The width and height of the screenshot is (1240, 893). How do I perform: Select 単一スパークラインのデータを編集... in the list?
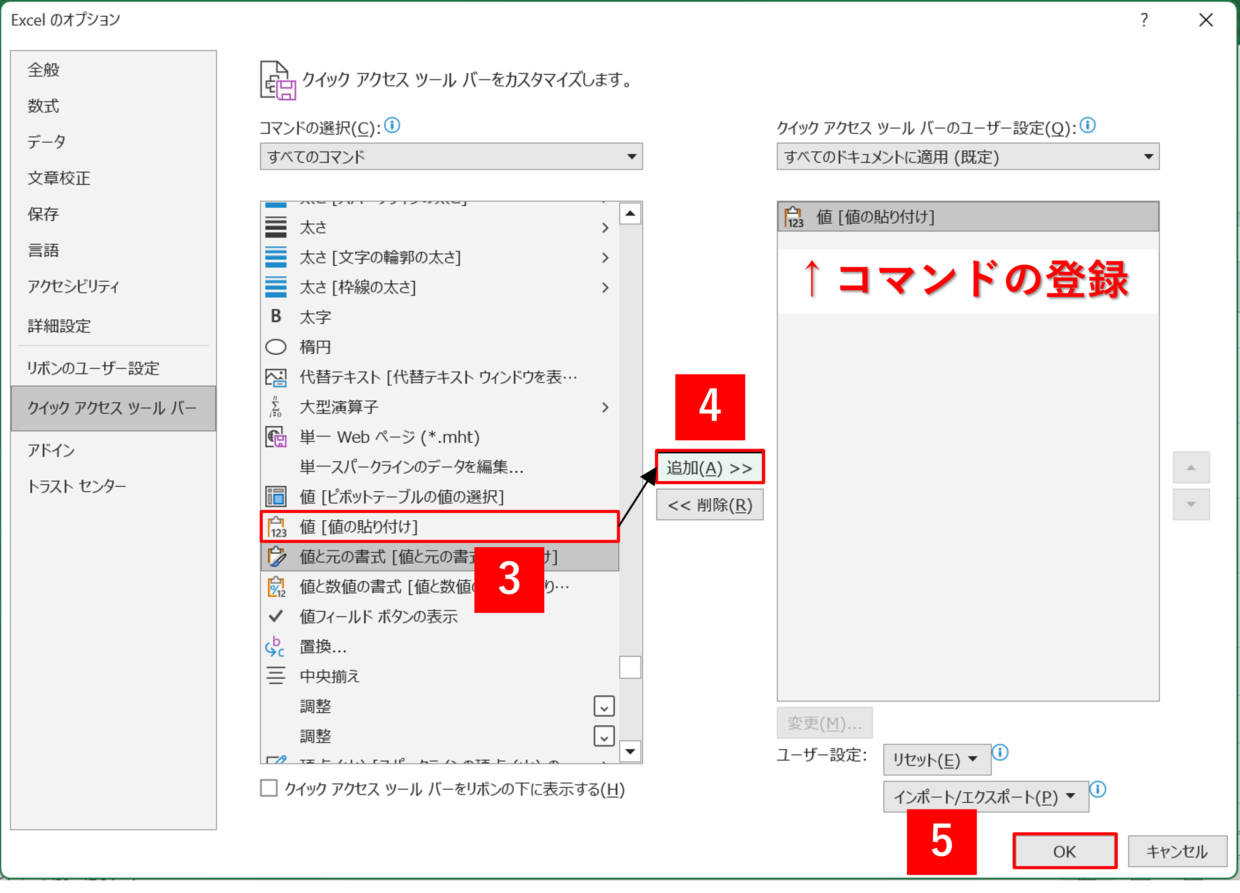439,467
